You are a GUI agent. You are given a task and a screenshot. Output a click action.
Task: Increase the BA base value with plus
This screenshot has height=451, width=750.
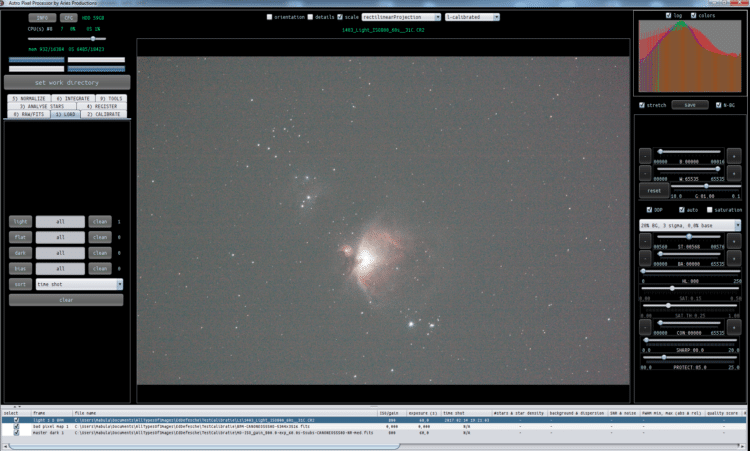734,258
